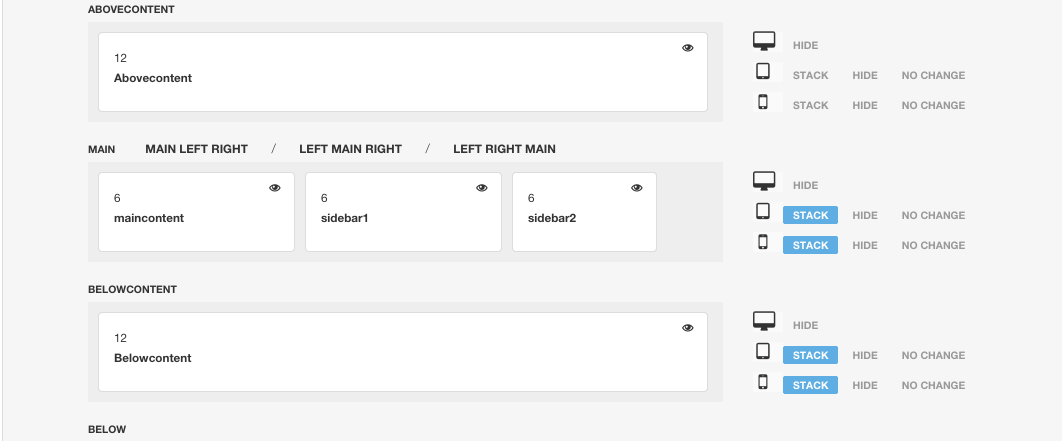This screenshot has width=1062, height=441.
Task: Click tablet icon in Abovecontent settings
Action: [763, 72]
